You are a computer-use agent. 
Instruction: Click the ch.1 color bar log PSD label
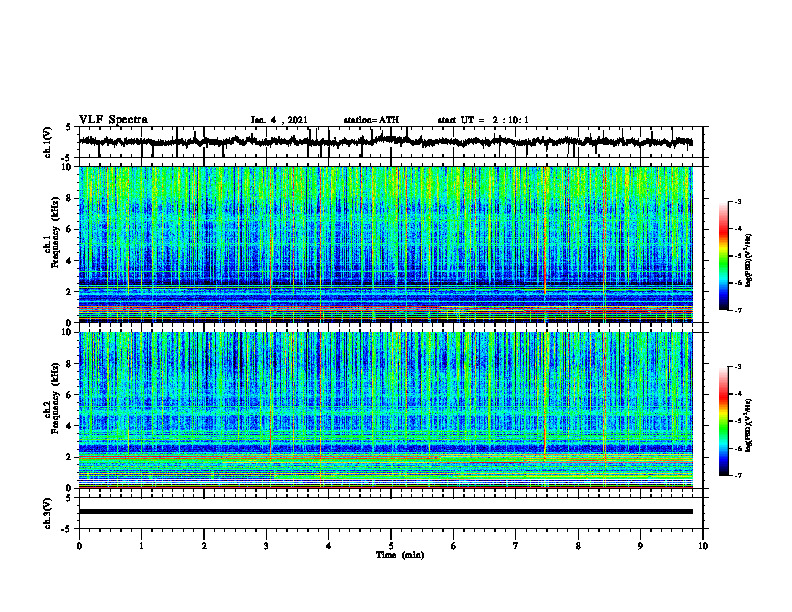click(x=749, y=260)
